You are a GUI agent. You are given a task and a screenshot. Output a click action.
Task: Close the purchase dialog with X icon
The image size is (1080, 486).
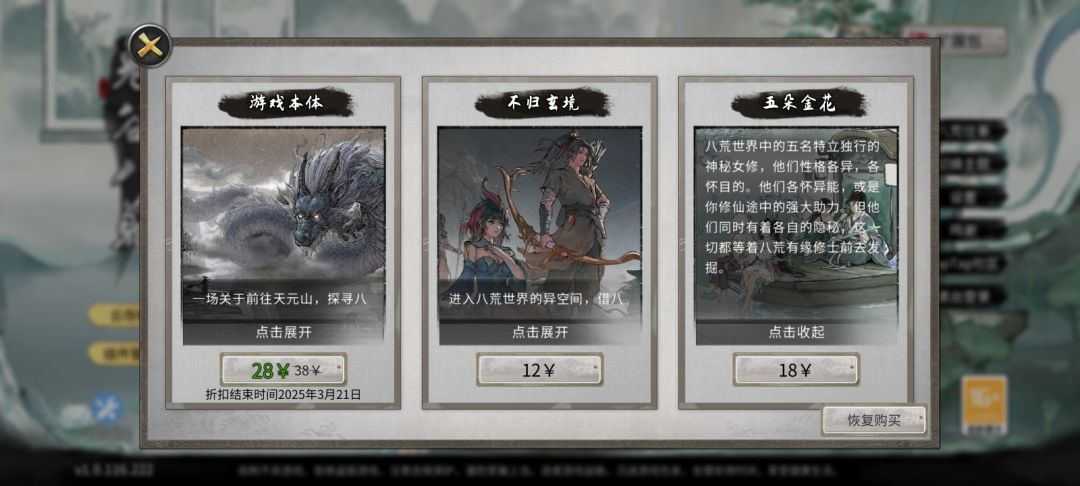coord(150,46)
